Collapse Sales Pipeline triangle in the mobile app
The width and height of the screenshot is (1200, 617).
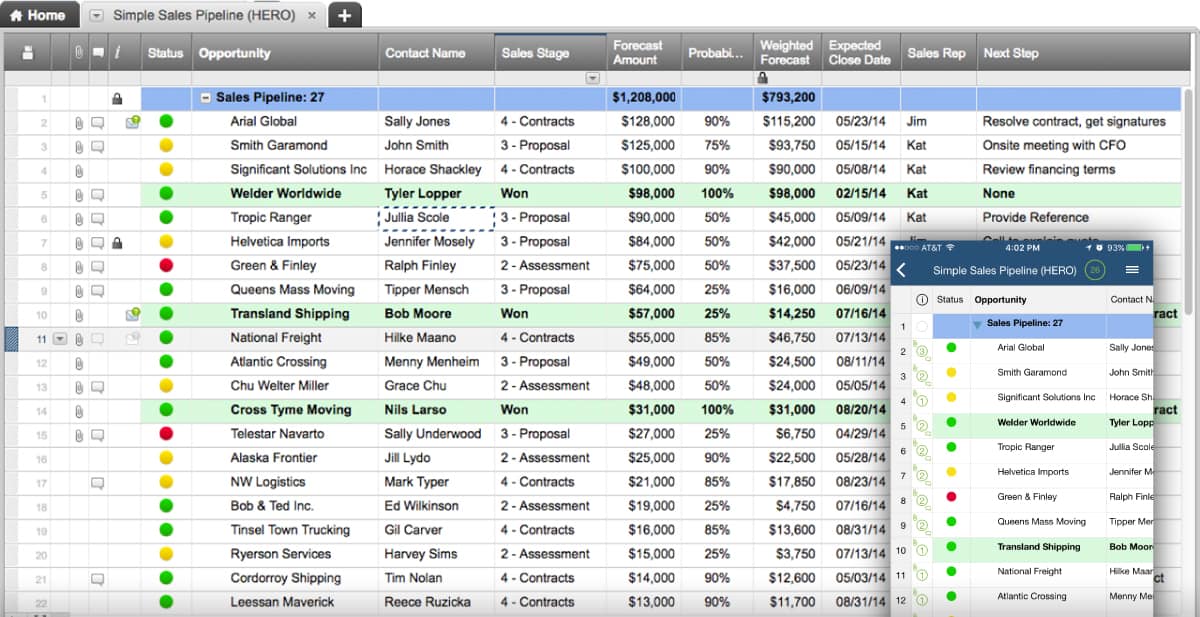pyautogui.click(x=978, y=324)
